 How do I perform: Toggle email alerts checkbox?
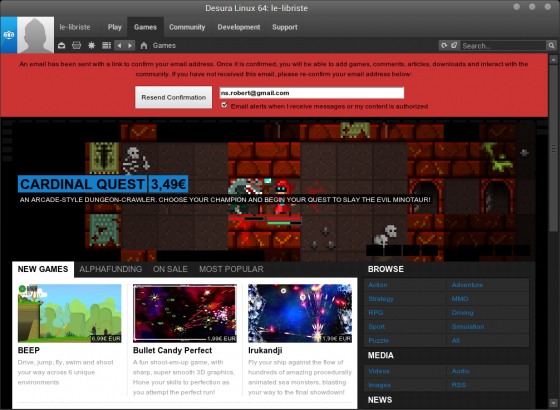pos(224,105)
